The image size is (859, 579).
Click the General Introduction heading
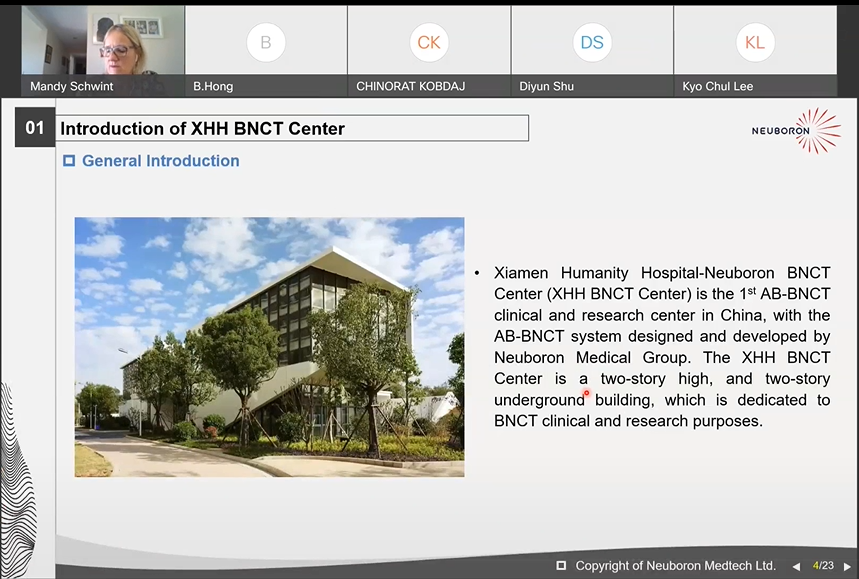coord(160,160)
